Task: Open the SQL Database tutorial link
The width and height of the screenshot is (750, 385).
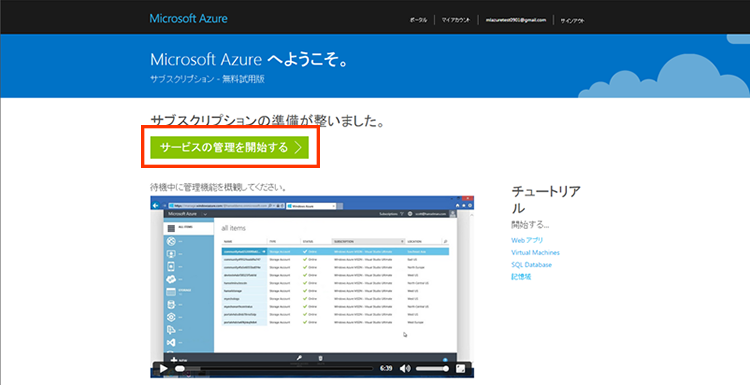Action: 531,264
